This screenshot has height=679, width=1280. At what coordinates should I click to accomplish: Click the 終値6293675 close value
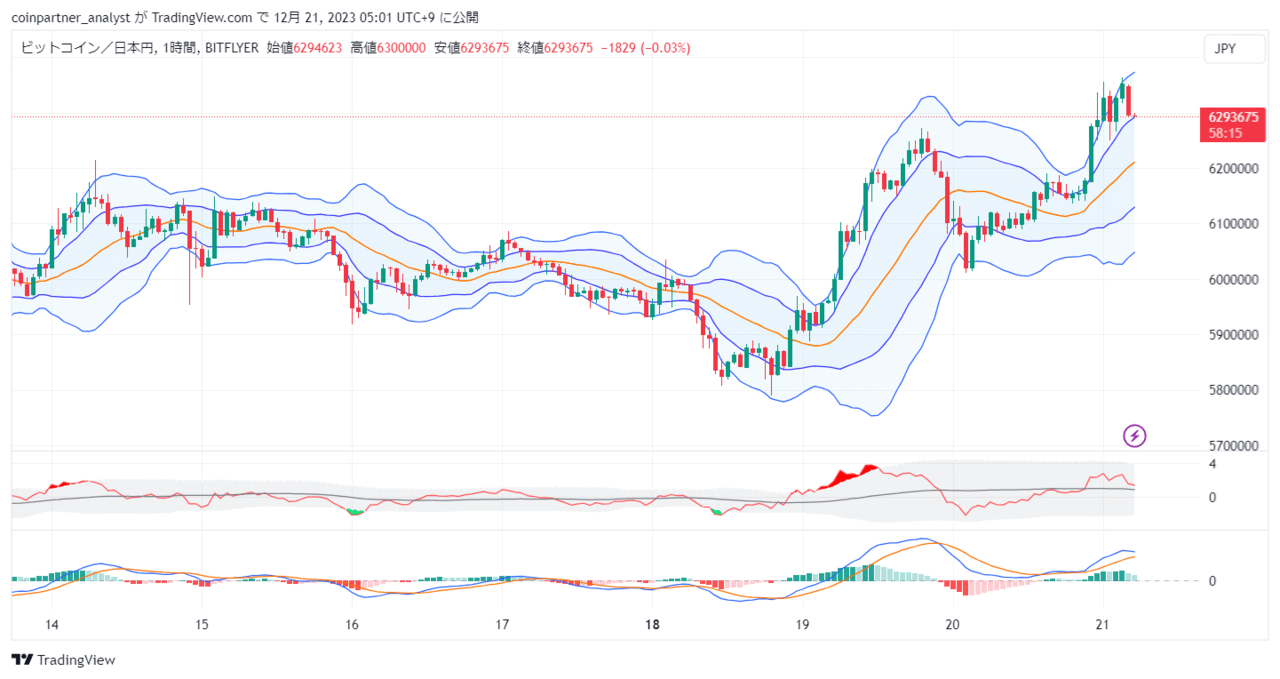pyautogui.click(x=555, y=47)
